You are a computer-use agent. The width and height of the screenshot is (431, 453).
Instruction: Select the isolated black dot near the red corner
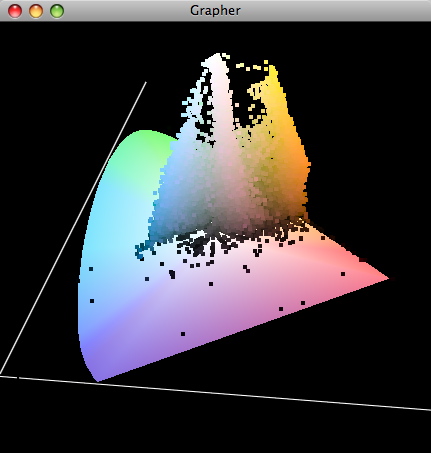point(343,274)
